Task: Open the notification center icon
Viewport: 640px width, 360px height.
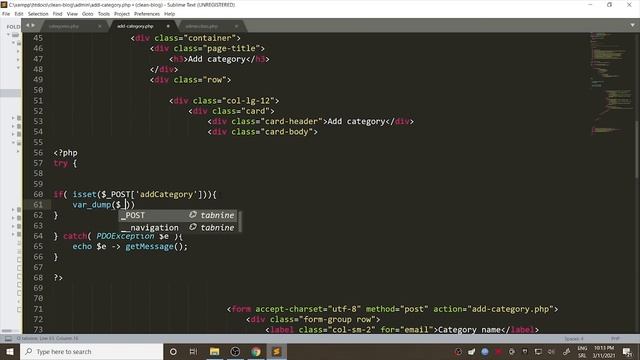Action: point(627,351)
